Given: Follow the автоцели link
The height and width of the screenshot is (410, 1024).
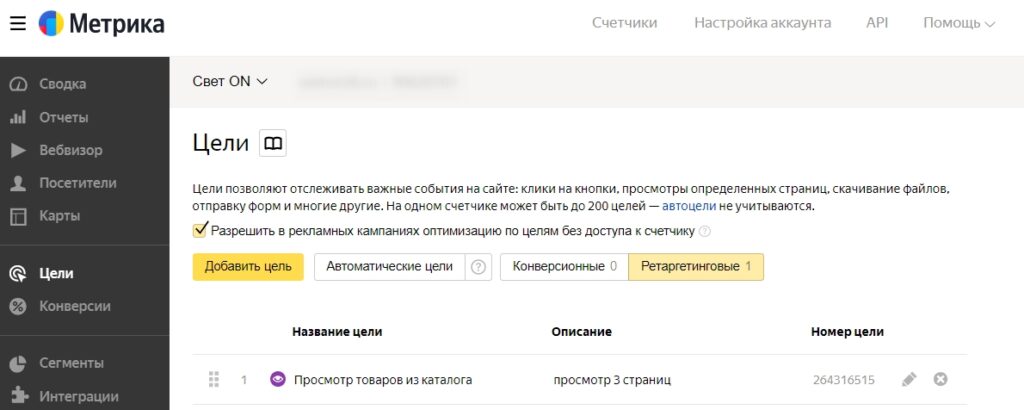Looking at the screenshot, I should tap(689, 207).
